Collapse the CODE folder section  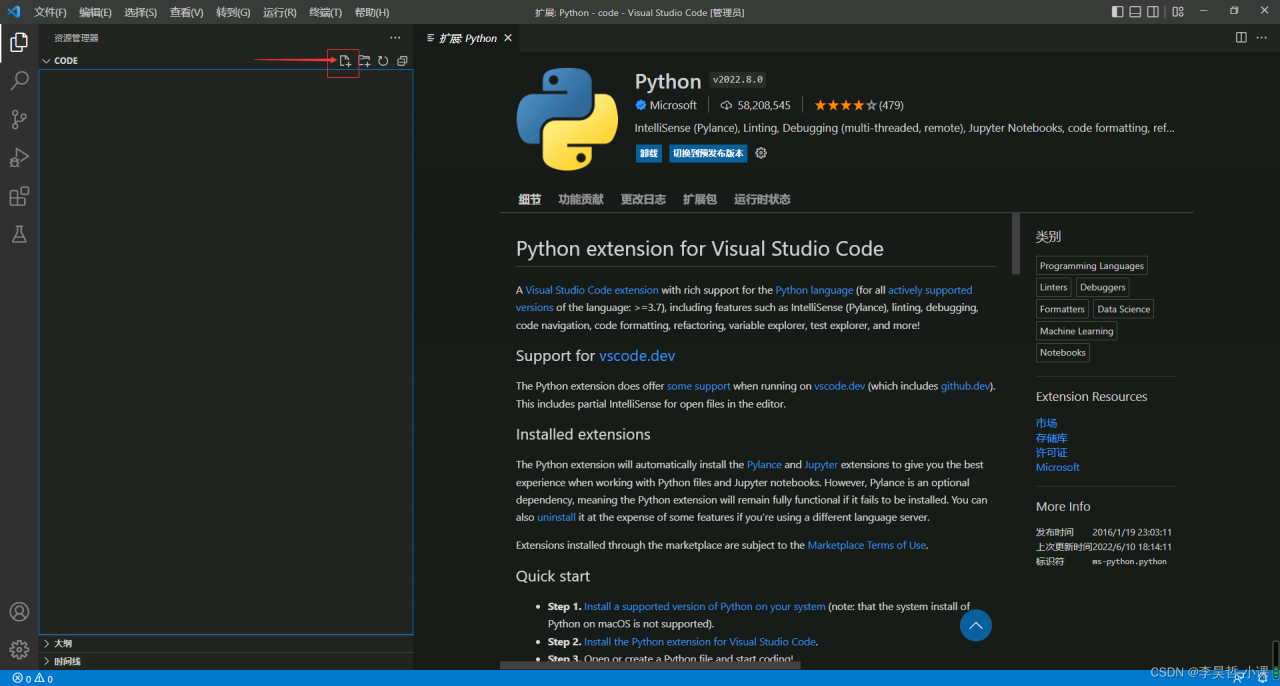tap(60, 61)
